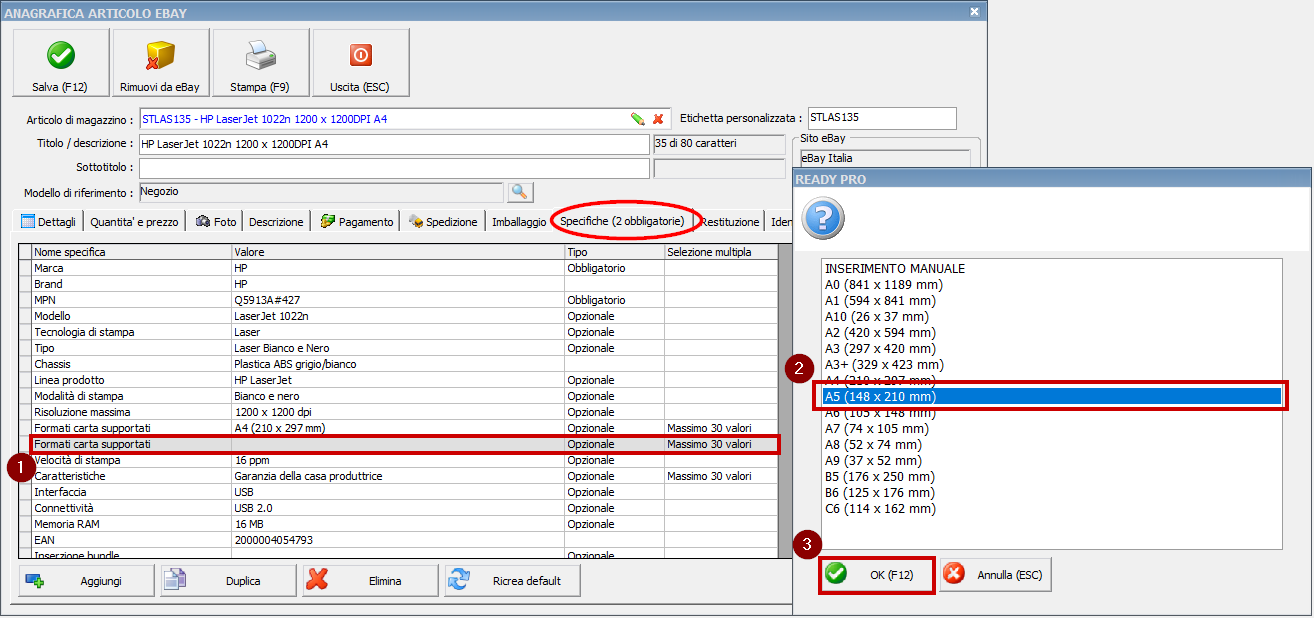Click the Articolo di magazzino field
Viewport: 1314px width, 618px height.
coord(384,119)
